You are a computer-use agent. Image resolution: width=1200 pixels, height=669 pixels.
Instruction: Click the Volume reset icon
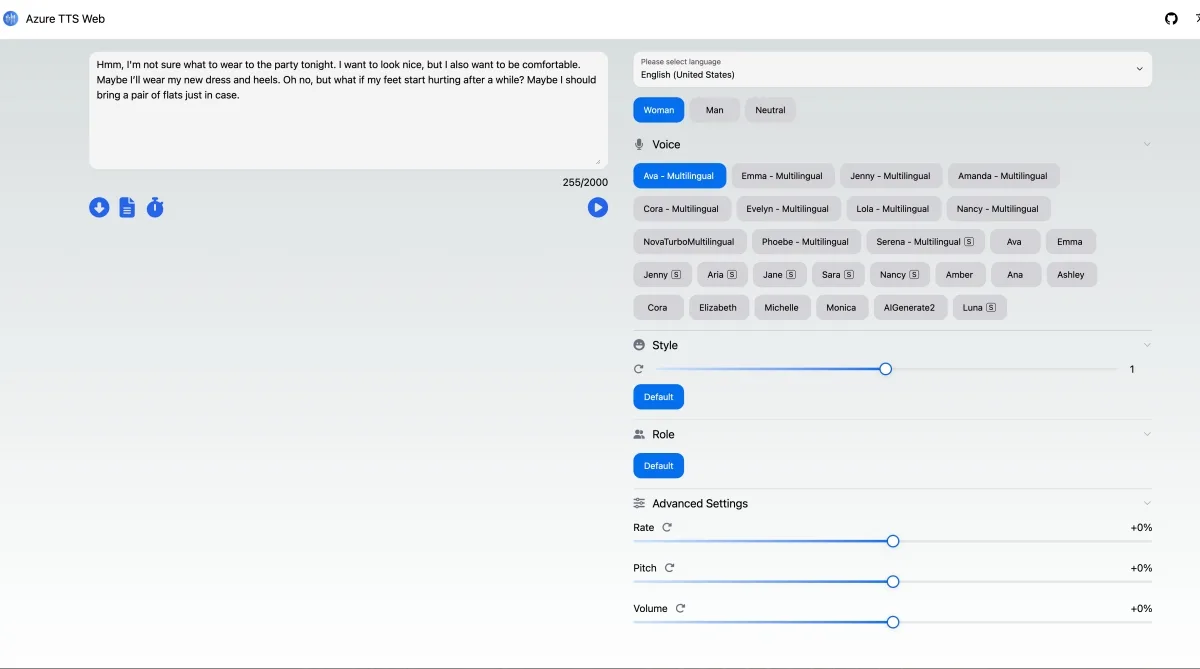680,608
